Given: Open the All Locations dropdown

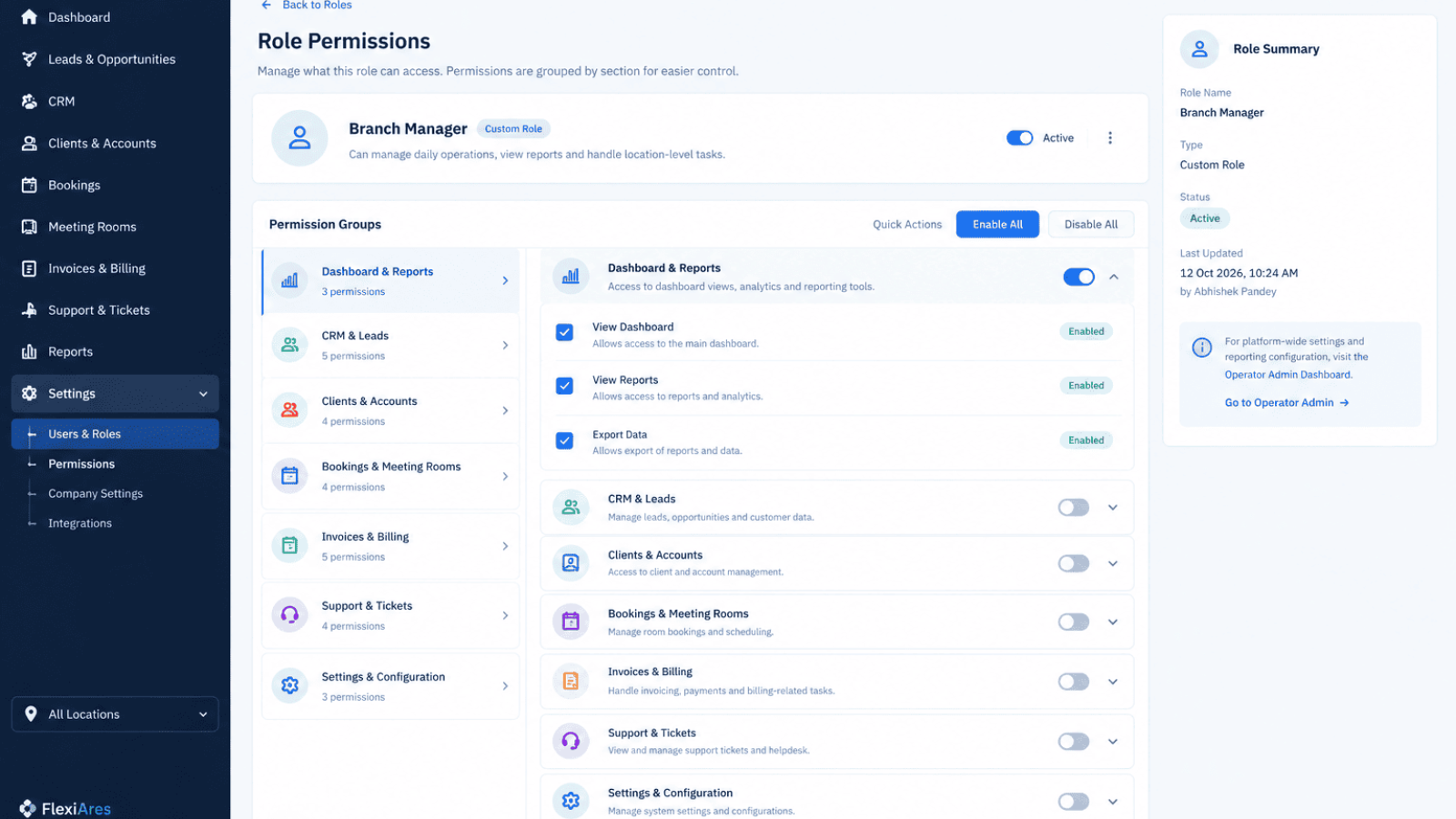Looking at the screenshot, I should click(x=115, y=714).
